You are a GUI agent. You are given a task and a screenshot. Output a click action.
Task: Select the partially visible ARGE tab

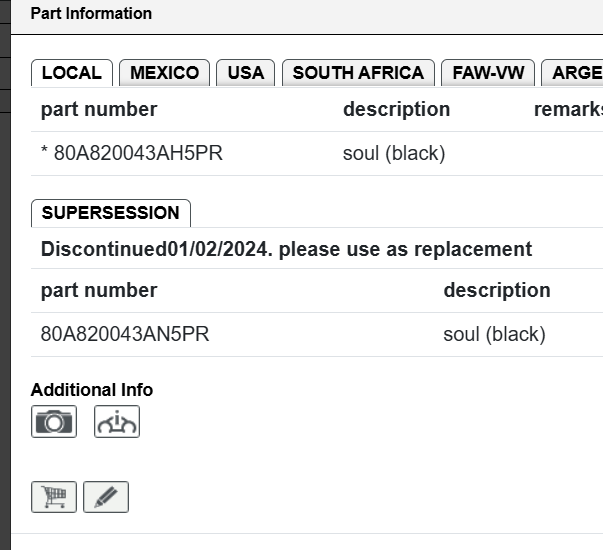575,73
